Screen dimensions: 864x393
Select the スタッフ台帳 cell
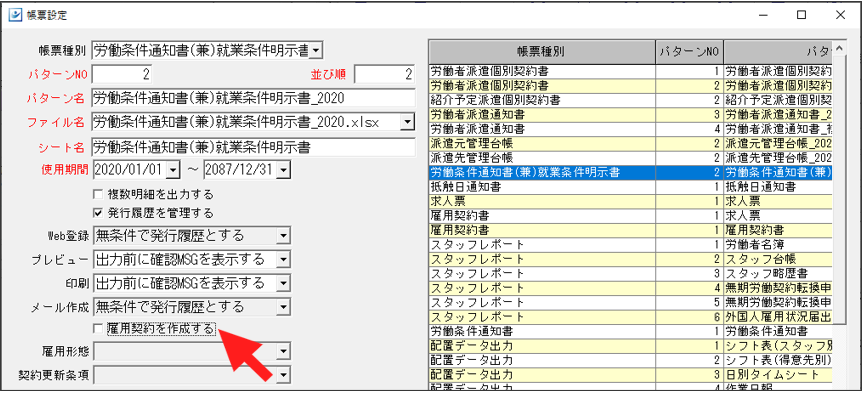point(778,259)
